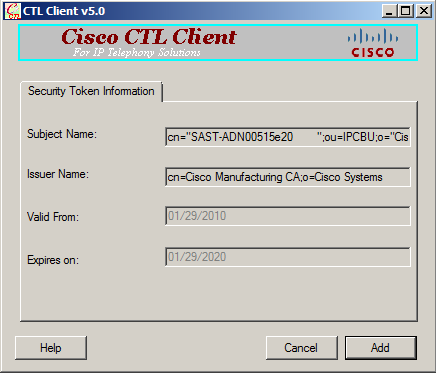This screenshot has height=373, width=436.
Task: Click the "Valid From:" label
Action: [53, 217]
